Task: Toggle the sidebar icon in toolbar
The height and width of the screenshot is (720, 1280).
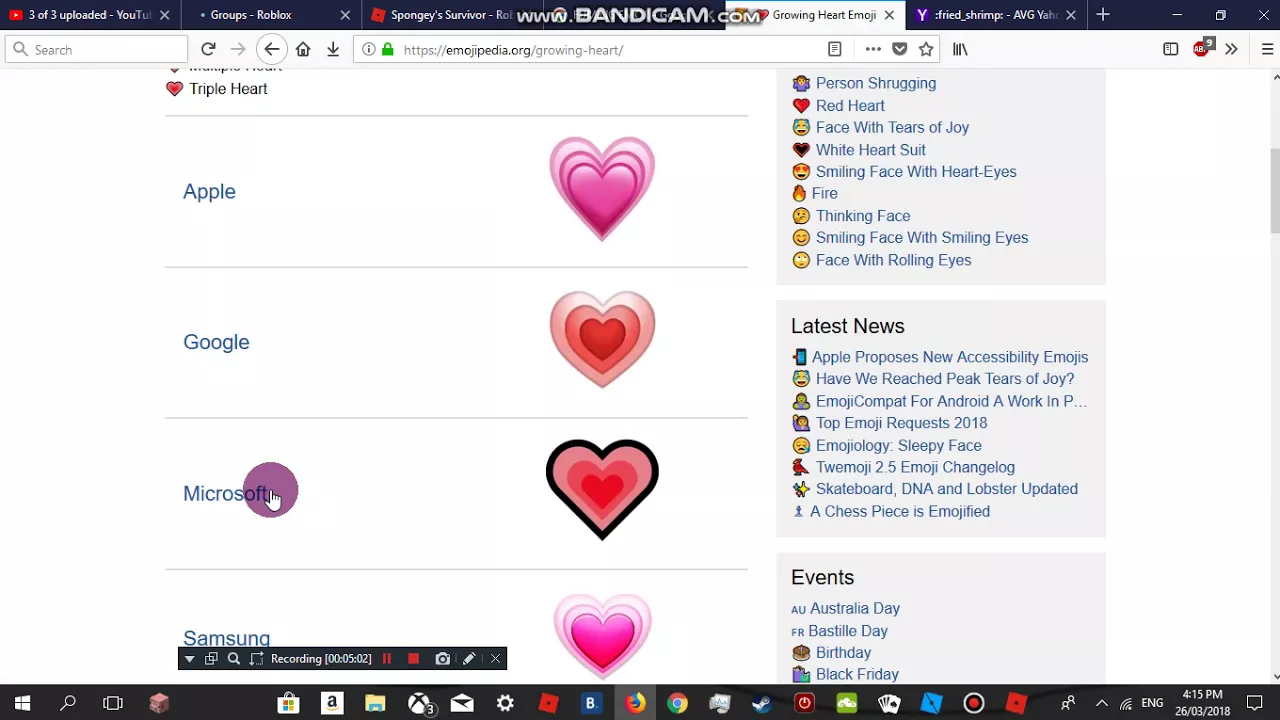Action: (1171, 49)
